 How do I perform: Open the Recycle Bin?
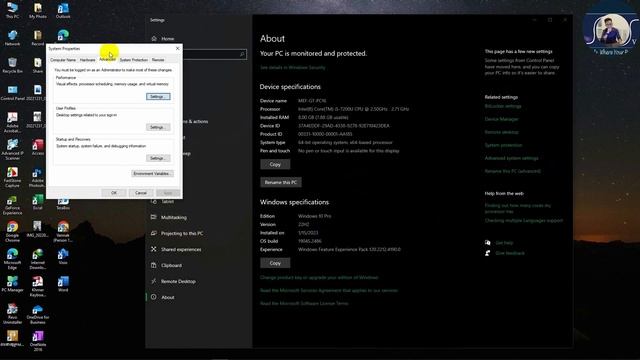(12, 65)
